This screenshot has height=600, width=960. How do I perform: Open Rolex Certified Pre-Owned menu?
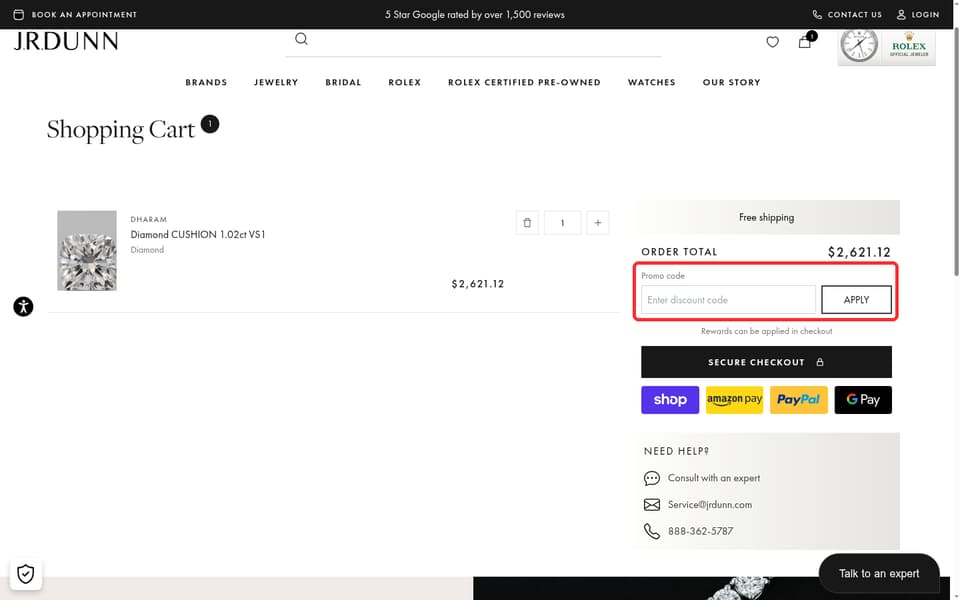point(524,82)
